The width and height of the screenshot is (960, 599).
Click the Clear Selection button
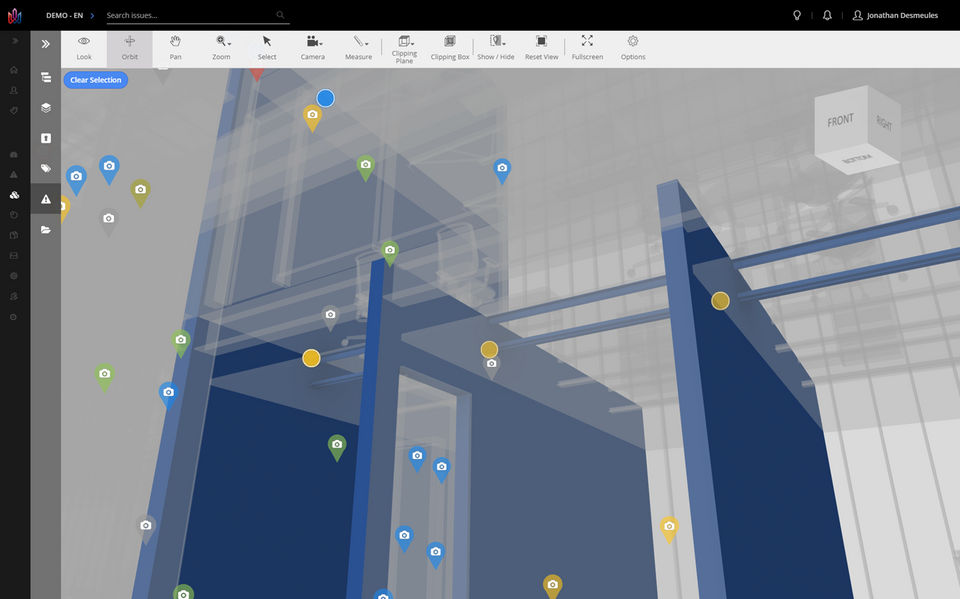click(x=96, y=80)
